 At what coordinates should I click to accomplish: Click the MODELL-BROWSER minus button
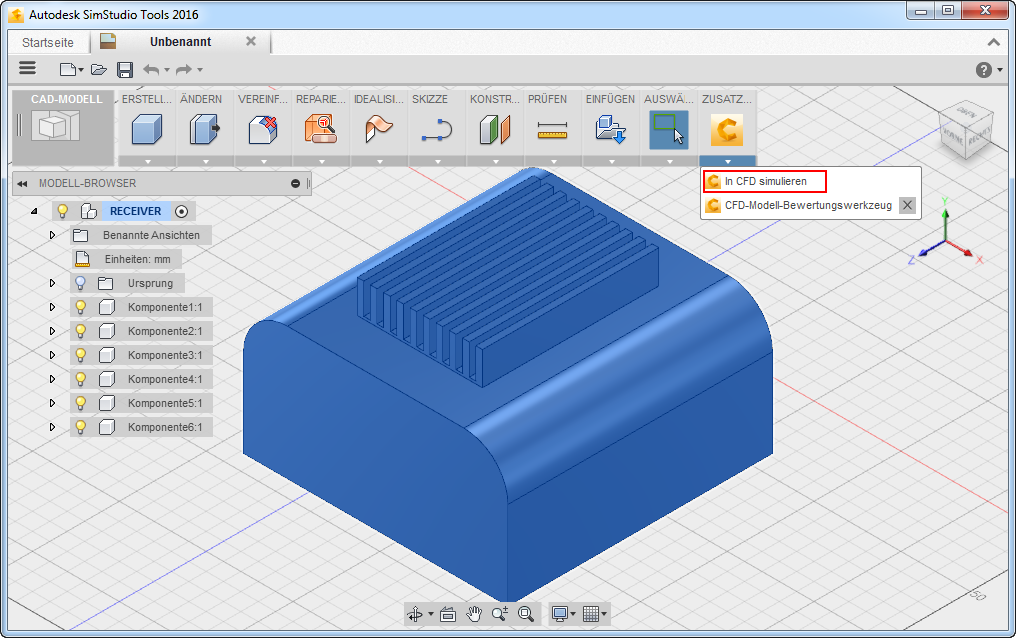pyautogui.click(x=295, y=184)
